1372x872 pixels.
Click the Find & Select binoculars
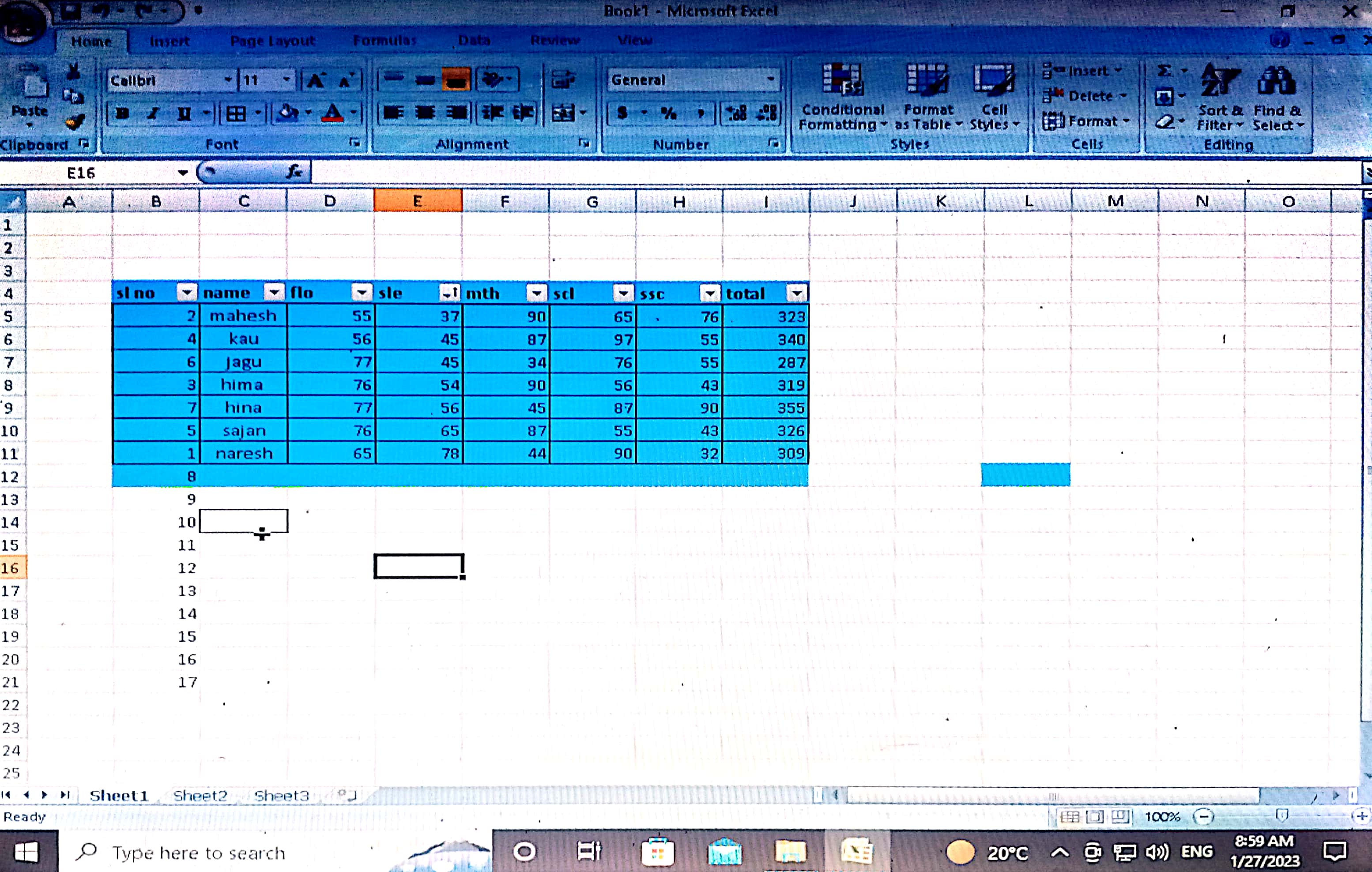click(1276, 82)
